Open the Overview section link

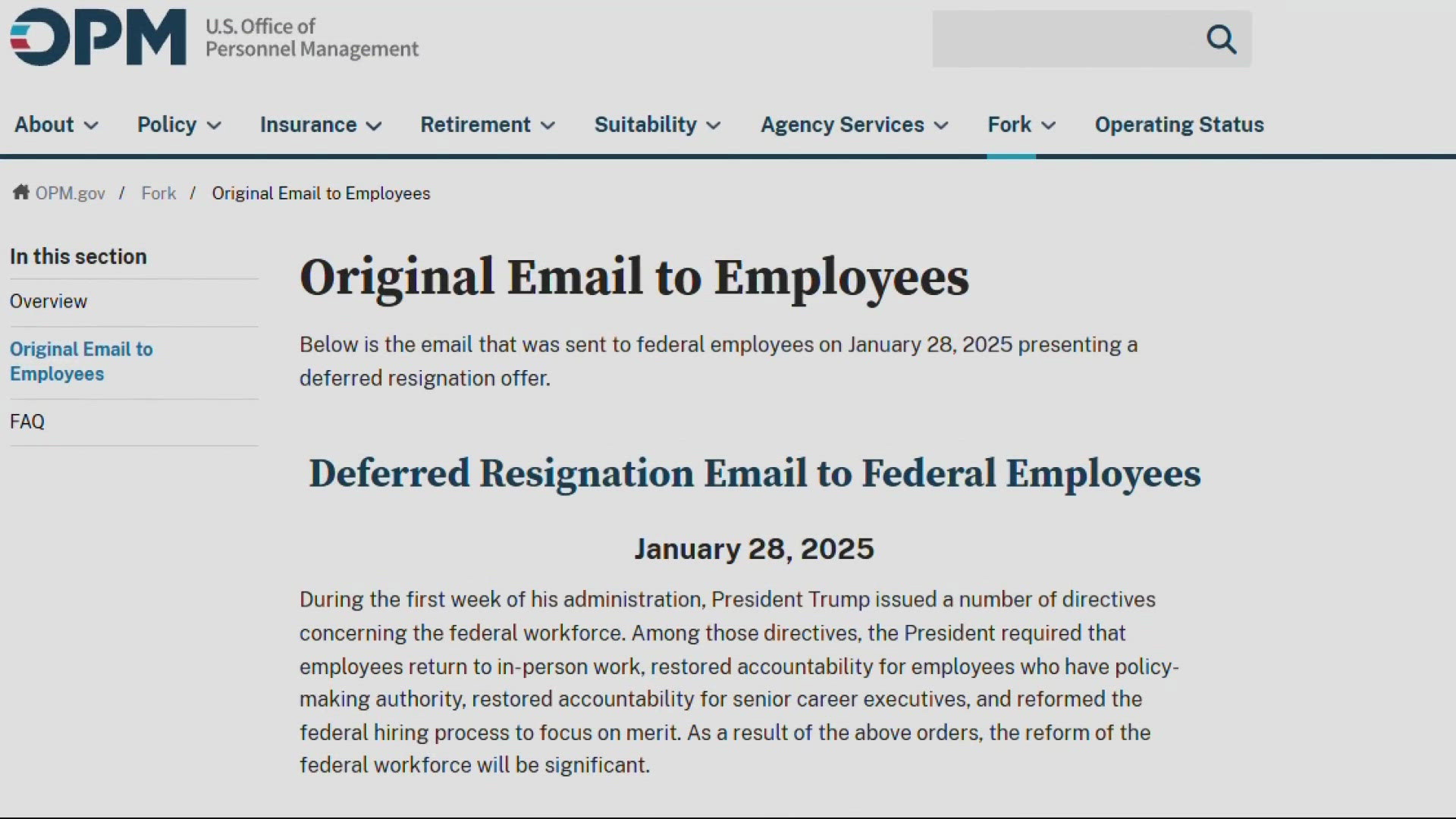click(x=48, y=301)
